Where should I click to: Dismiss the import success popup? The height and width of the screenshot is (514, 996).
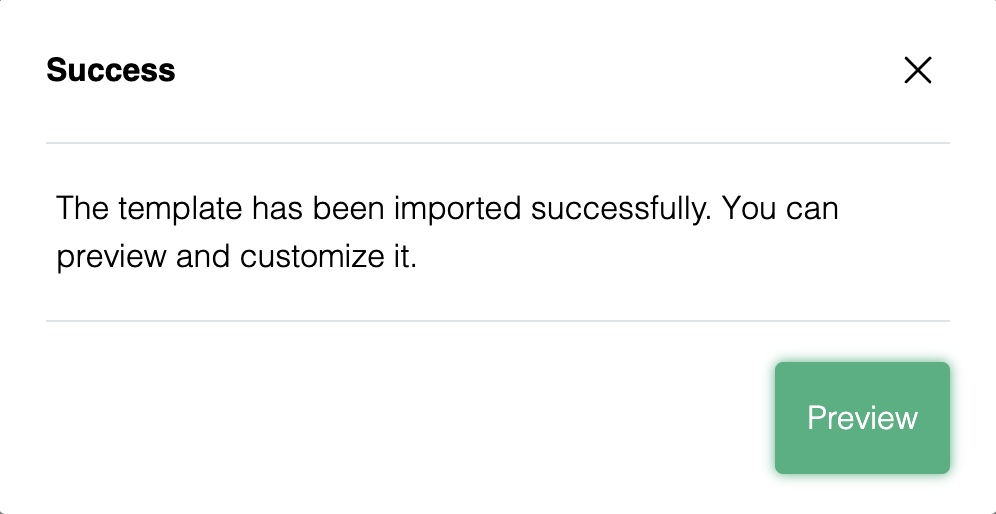(918, 70)
